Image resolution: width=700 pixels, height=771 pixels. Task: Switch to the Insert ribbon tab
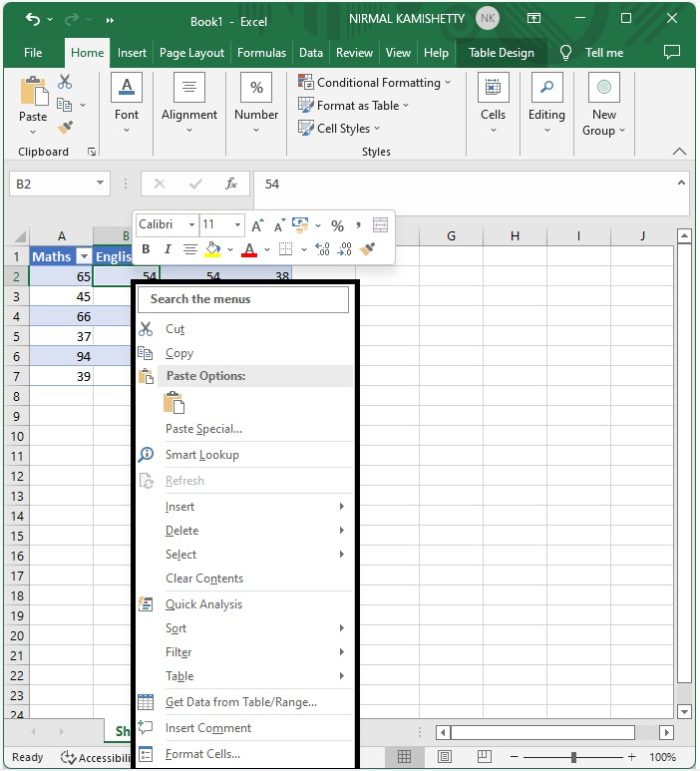click(x=132, y=53)
